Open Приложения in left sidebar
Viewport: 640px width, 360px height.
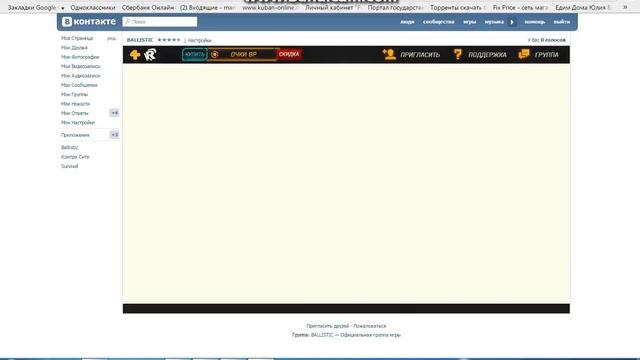75,135
